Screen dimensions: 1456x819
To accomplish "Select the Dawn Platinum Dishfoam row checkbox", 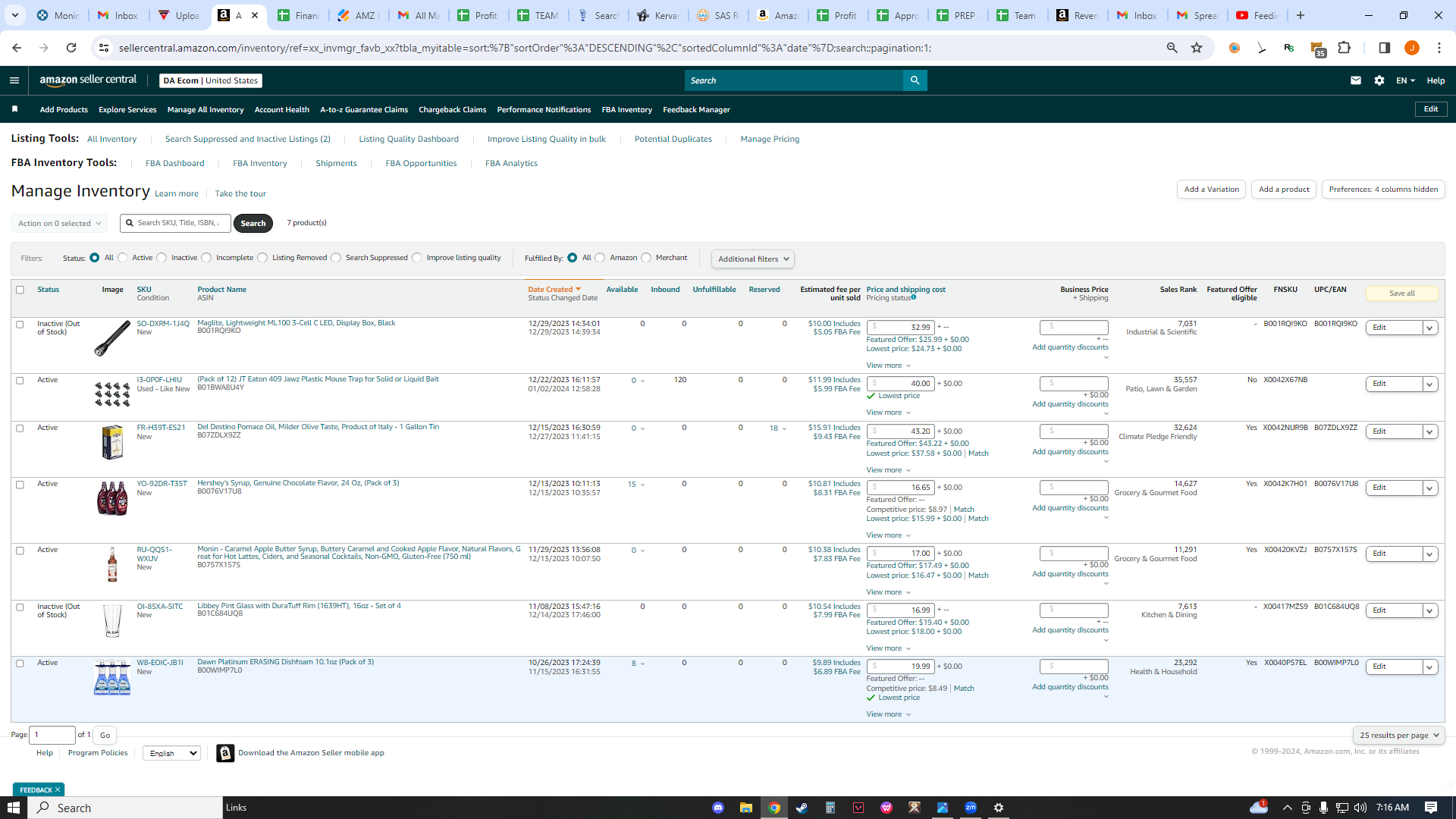I will point(20,664).
